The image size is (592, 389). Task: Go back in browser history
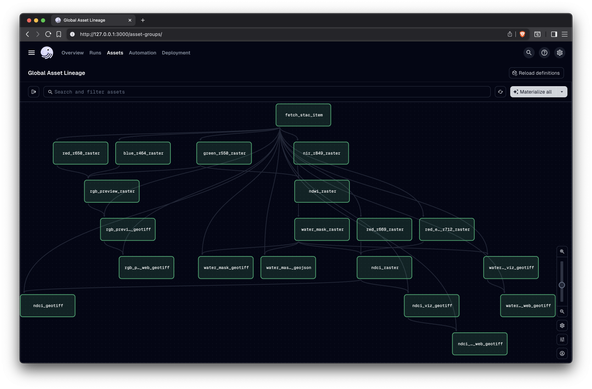tap(28, 34)
